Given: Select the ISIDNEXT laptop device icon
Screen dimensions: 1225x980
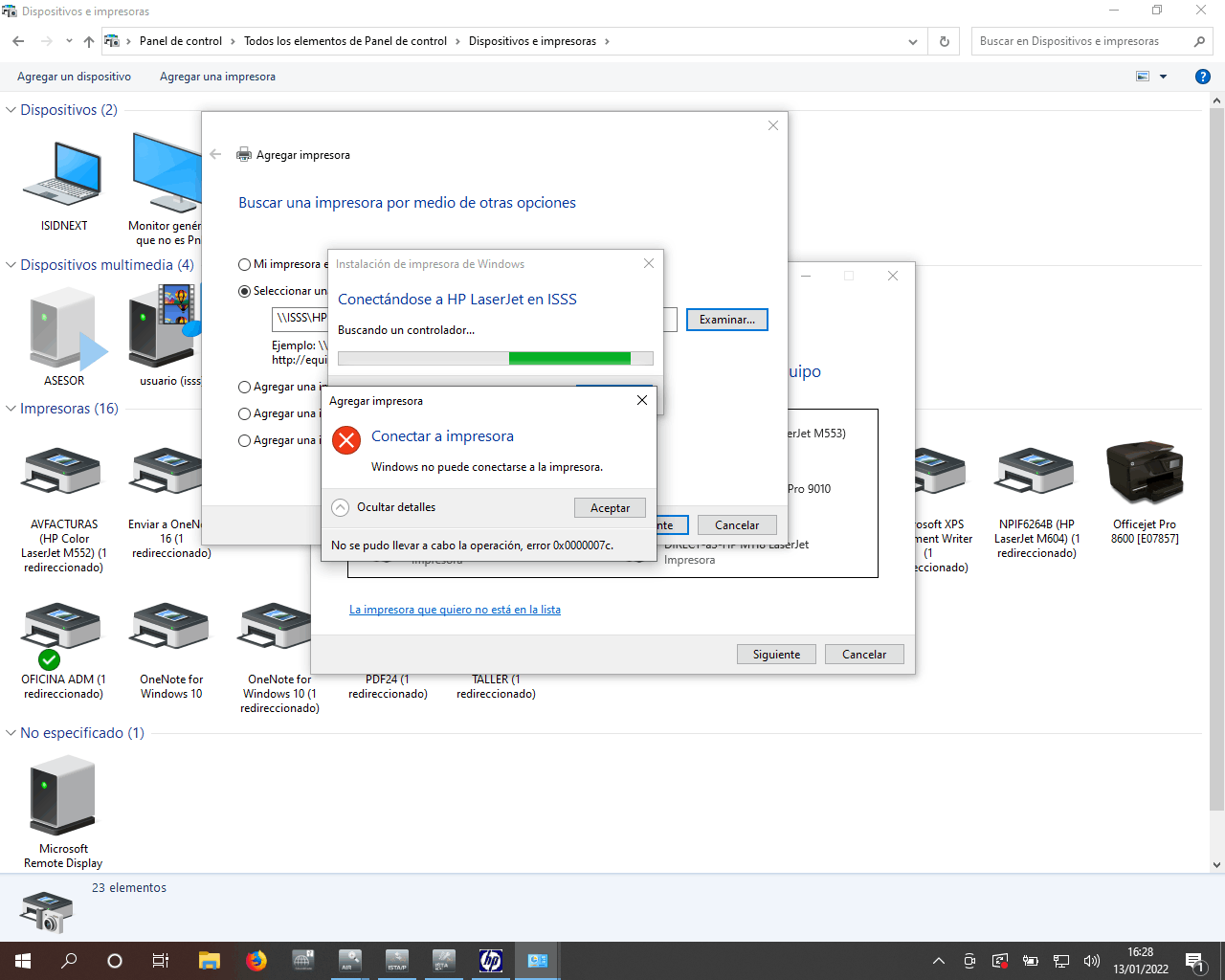Looking at the screenshot, I should click(63, 174).
